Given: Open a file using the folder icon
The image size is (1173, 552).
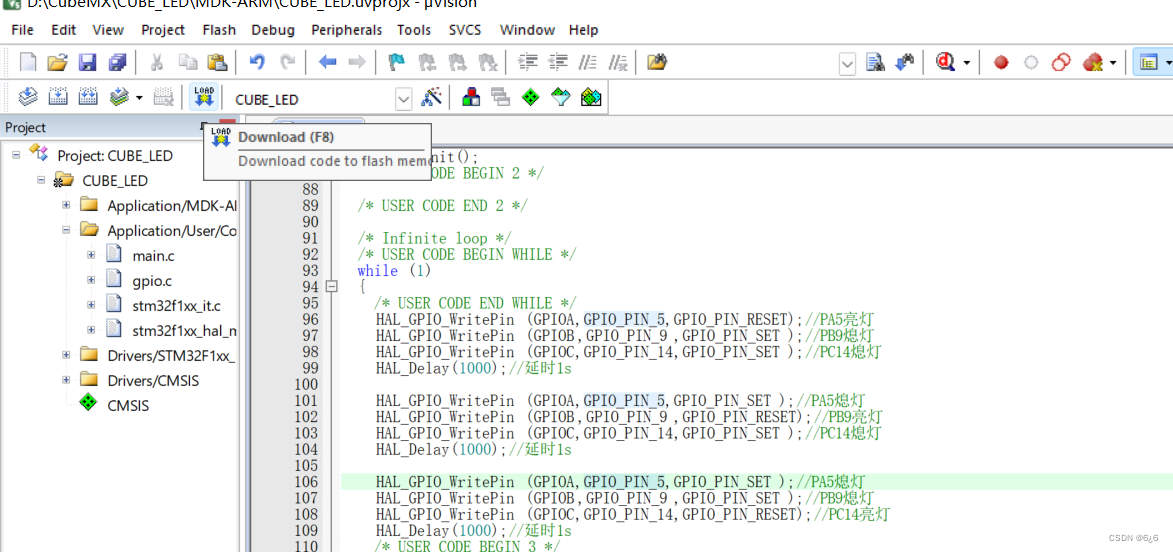Looking at the screenshot, I should [x=58, y=62].
